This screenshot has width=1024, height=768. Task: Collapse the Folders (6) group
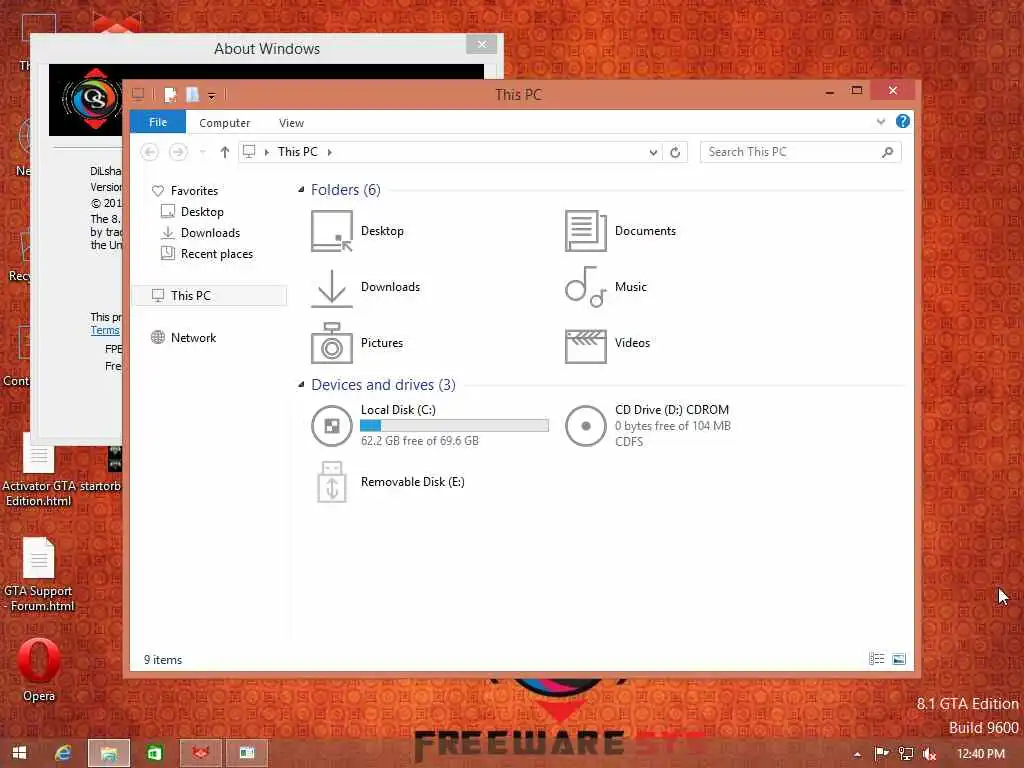[x=301, y=190]
